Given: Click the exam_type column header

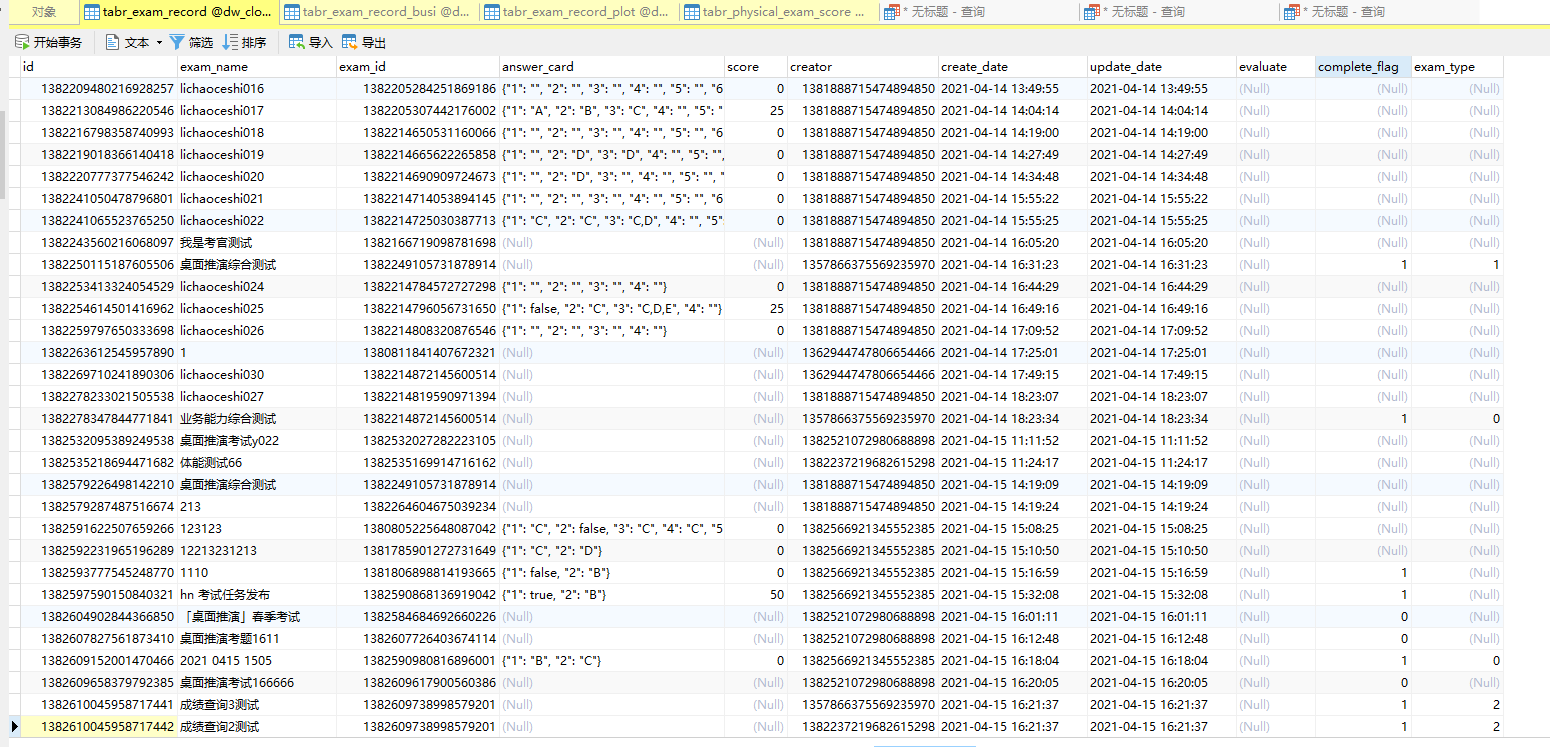Looking at the screenshot, I should [x=1457, y=67].
